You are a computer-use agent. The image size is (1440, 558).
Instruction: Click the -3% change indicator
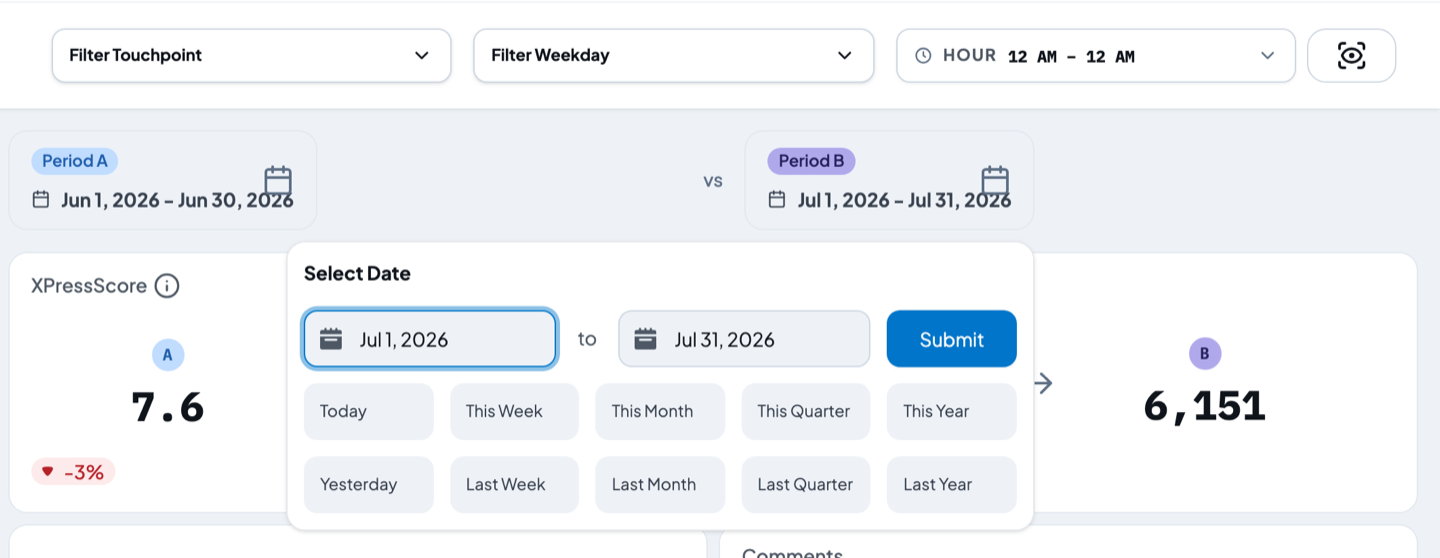point(73,472)
